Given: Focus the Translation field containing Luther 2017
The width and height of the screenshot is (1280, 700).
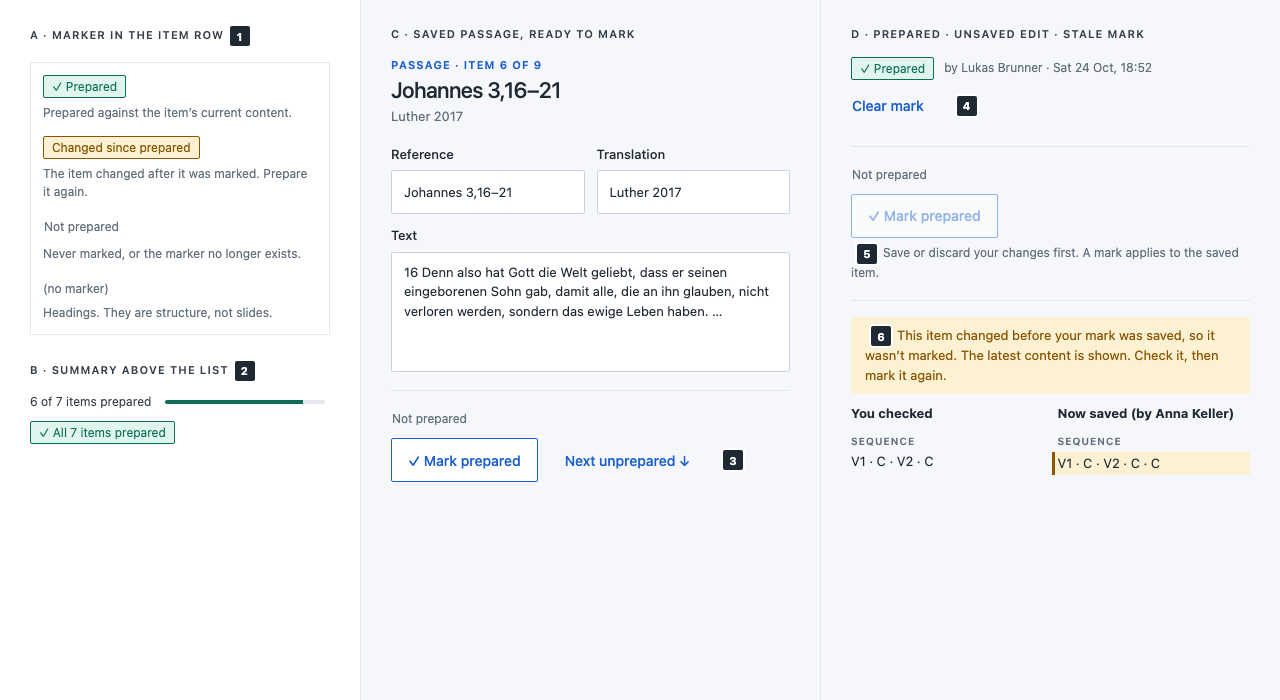Looking at the screenshot, I should point(693,192).
